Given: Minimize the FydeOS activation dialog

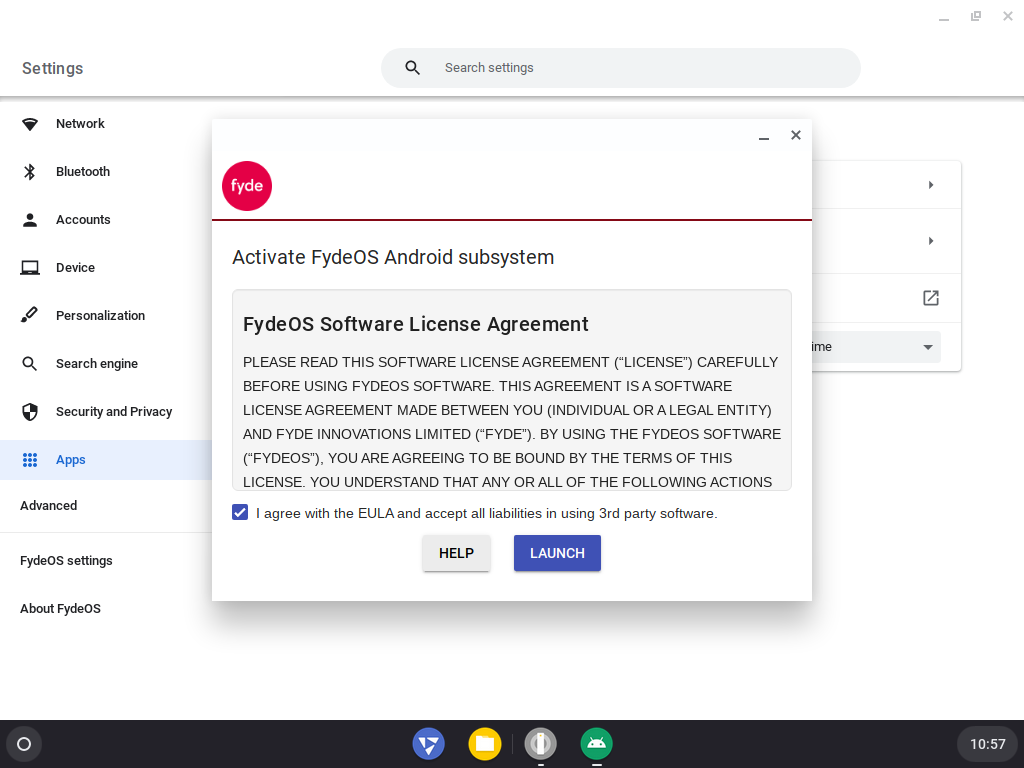Looking at the screenshot, I should pyautogui.click(x=763, y=136).
